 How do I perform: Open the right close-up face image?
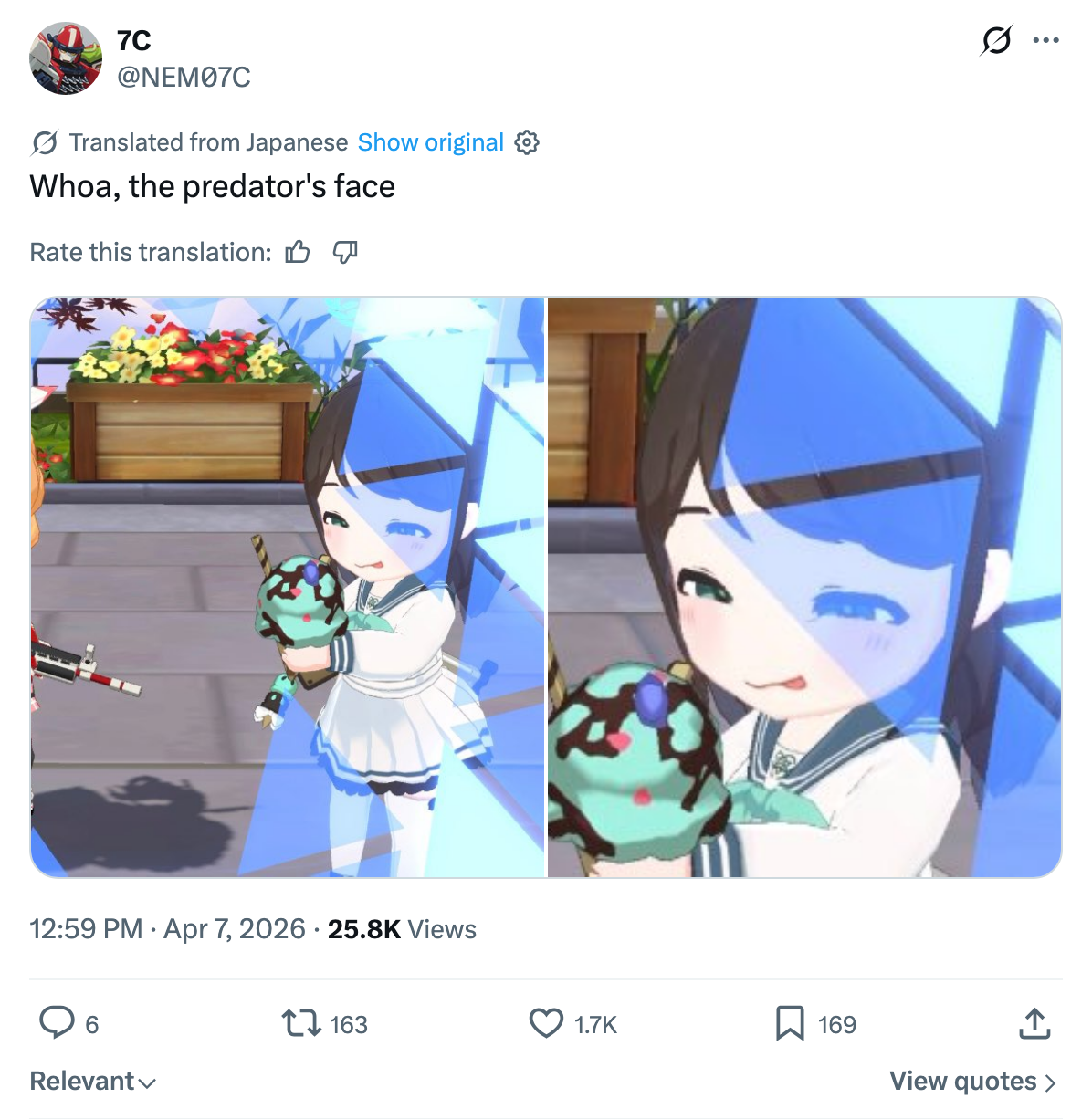pos(804,587)
